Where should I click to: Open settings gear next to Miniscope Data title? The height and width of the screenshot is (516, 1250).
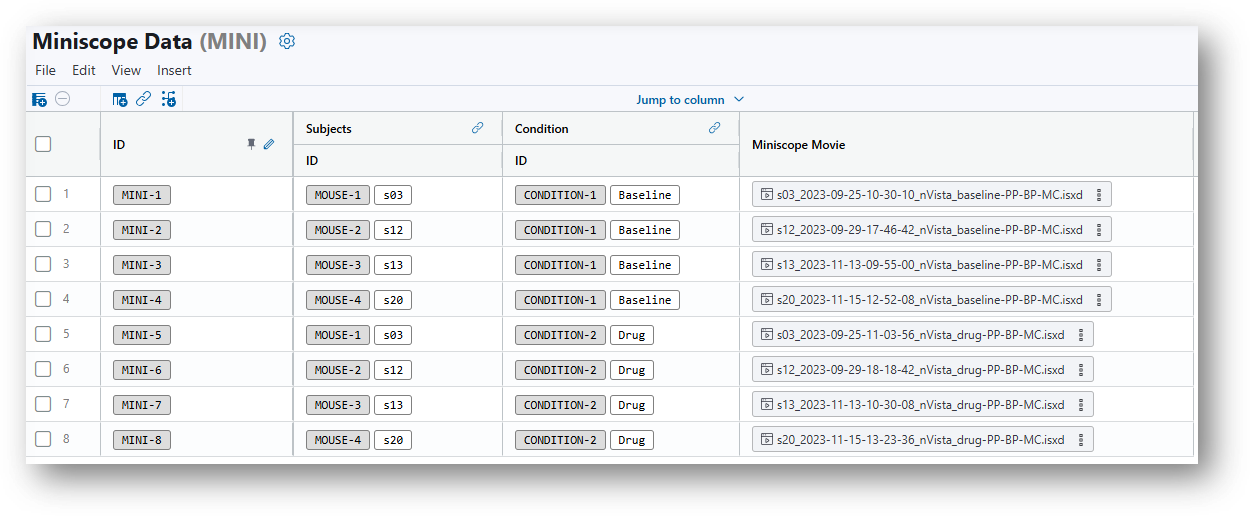tap(287, 41)
